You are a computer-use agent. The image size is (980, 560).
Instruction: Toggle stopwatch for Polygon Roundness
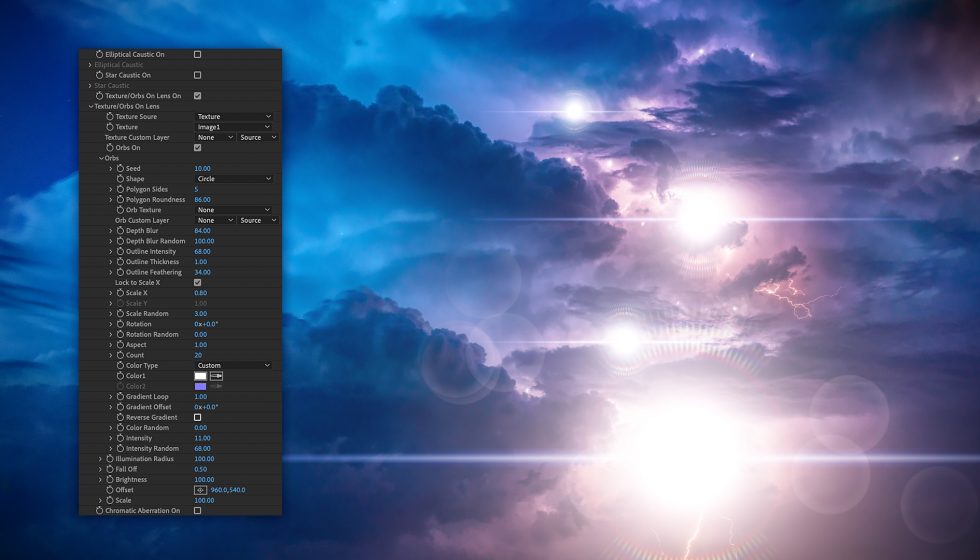120,199
